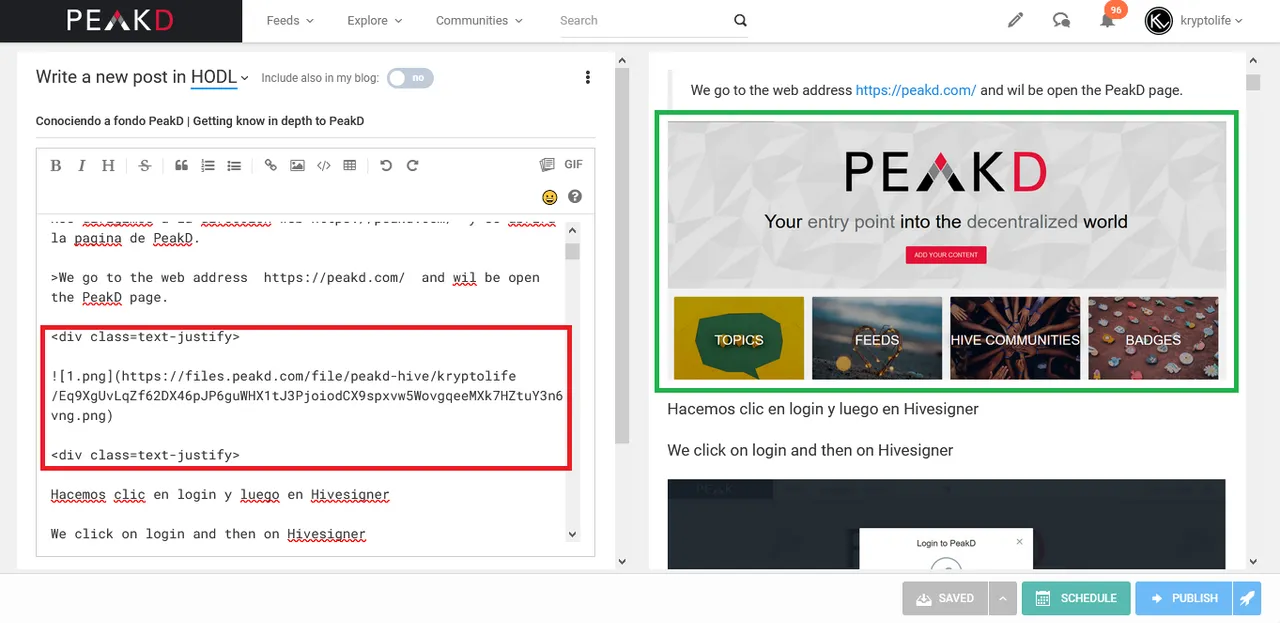Insert a heading with H icon
Image resolution: width=1280 pixels, height=623 pixels.
[108, 166]
